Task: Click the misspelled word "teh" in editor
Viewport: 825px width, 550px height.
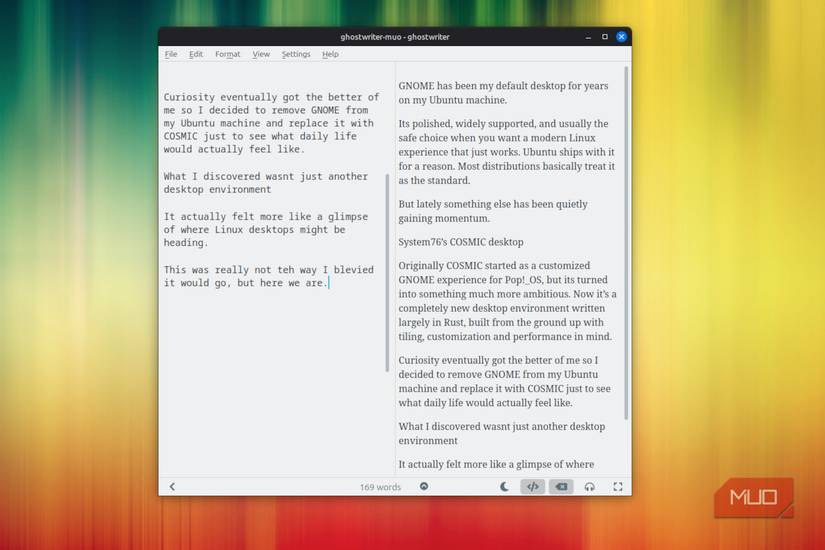Action: tap(286, 269)
